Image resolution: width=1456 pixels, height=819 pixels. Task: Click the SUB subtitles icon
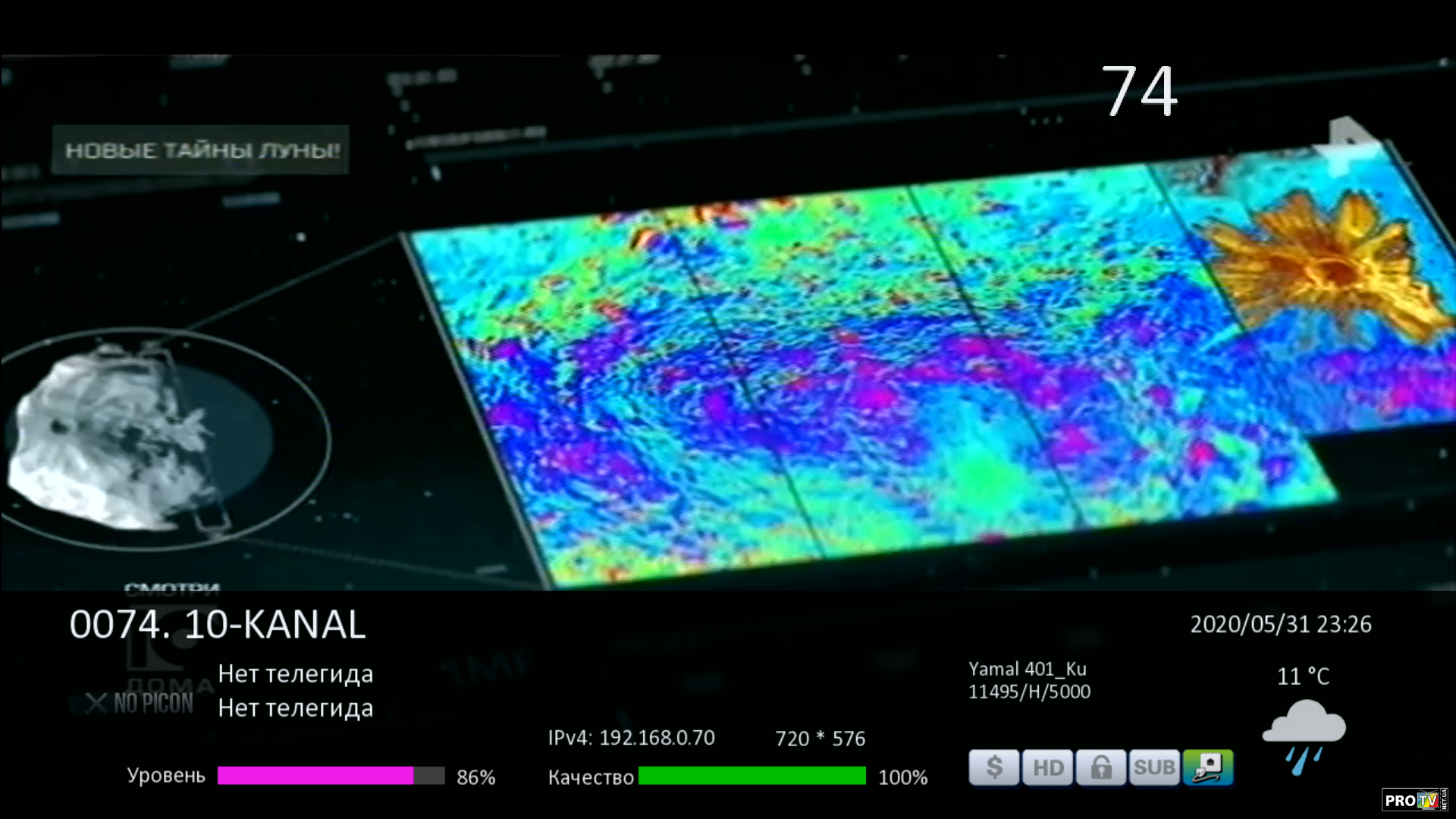coord(1154,767)
